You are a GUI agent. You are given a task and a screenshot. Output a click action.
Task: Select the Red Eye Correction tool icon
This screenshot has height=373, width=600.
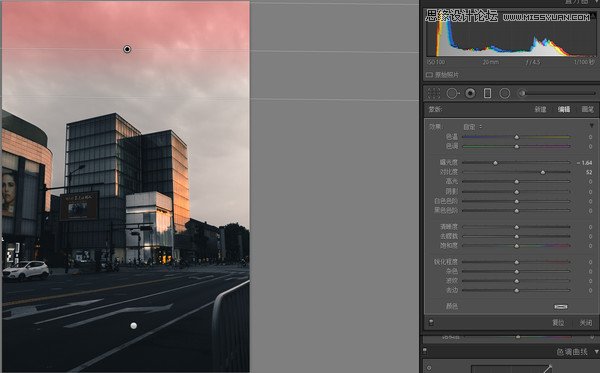[470, 93]
